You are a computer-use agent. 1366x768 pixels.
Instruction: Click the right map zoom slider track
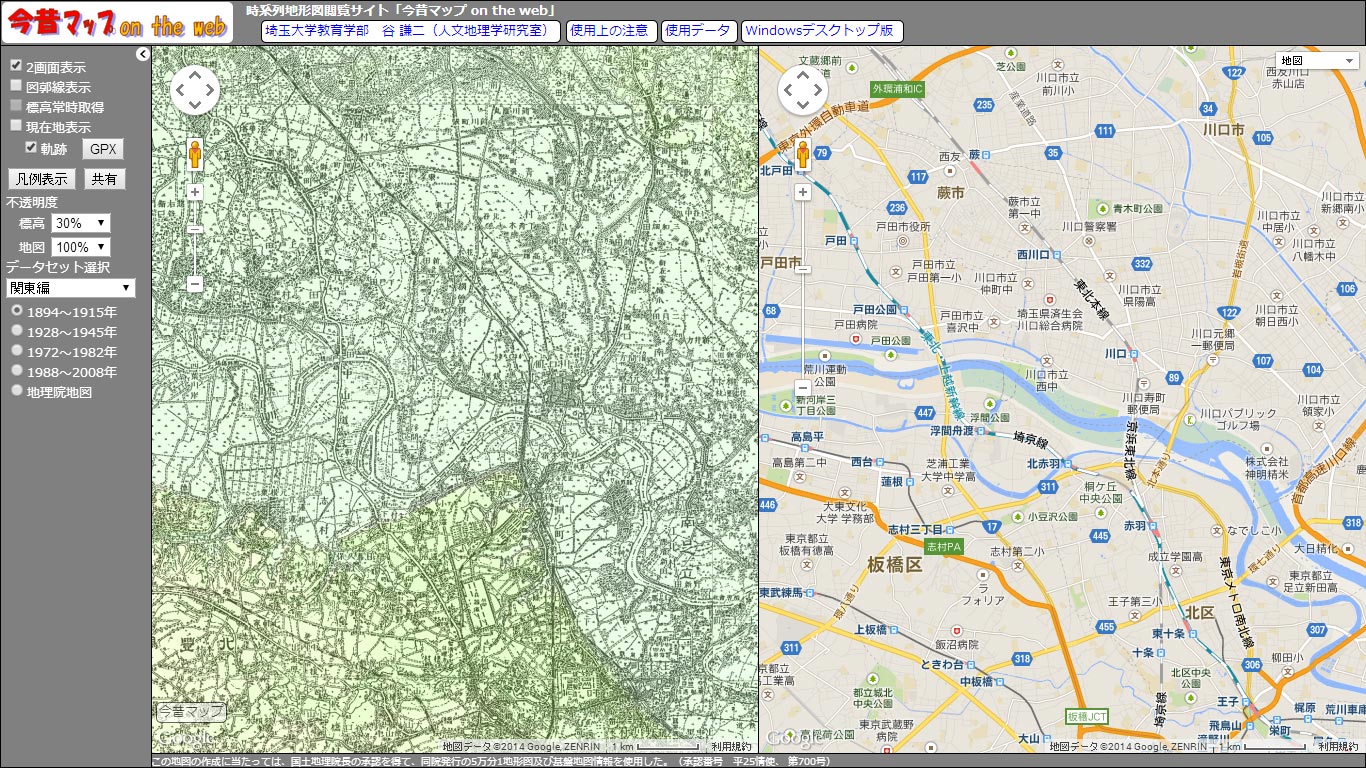(803, 290)
